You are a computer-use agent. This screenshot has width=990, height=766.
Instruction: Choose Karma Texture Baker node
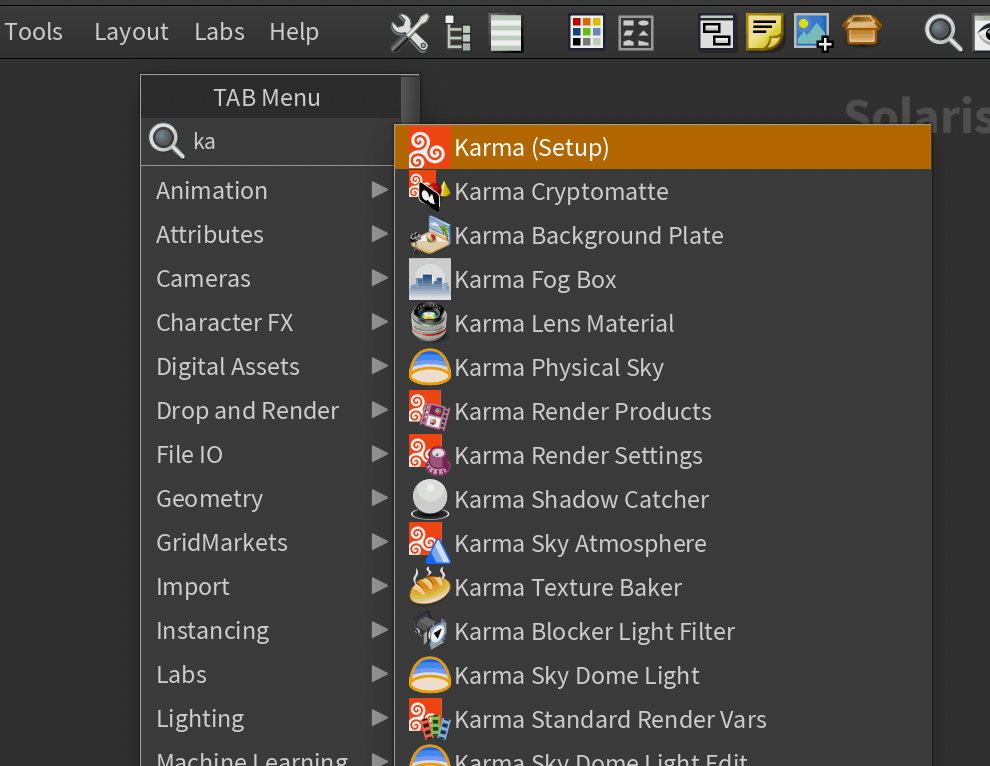(663, 587)
